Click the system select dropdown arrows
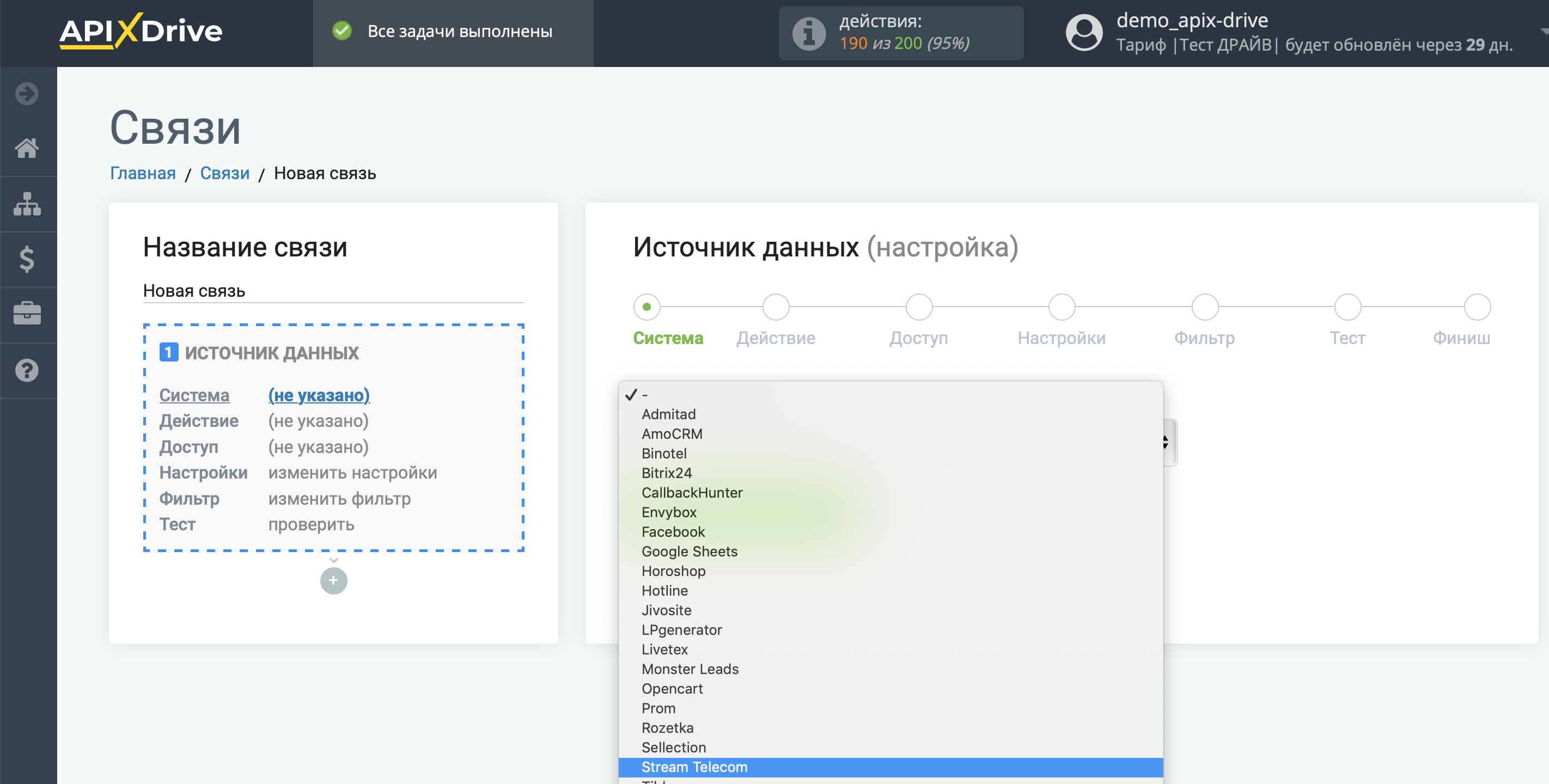 pyautogui.click(x=1167, y=443)
